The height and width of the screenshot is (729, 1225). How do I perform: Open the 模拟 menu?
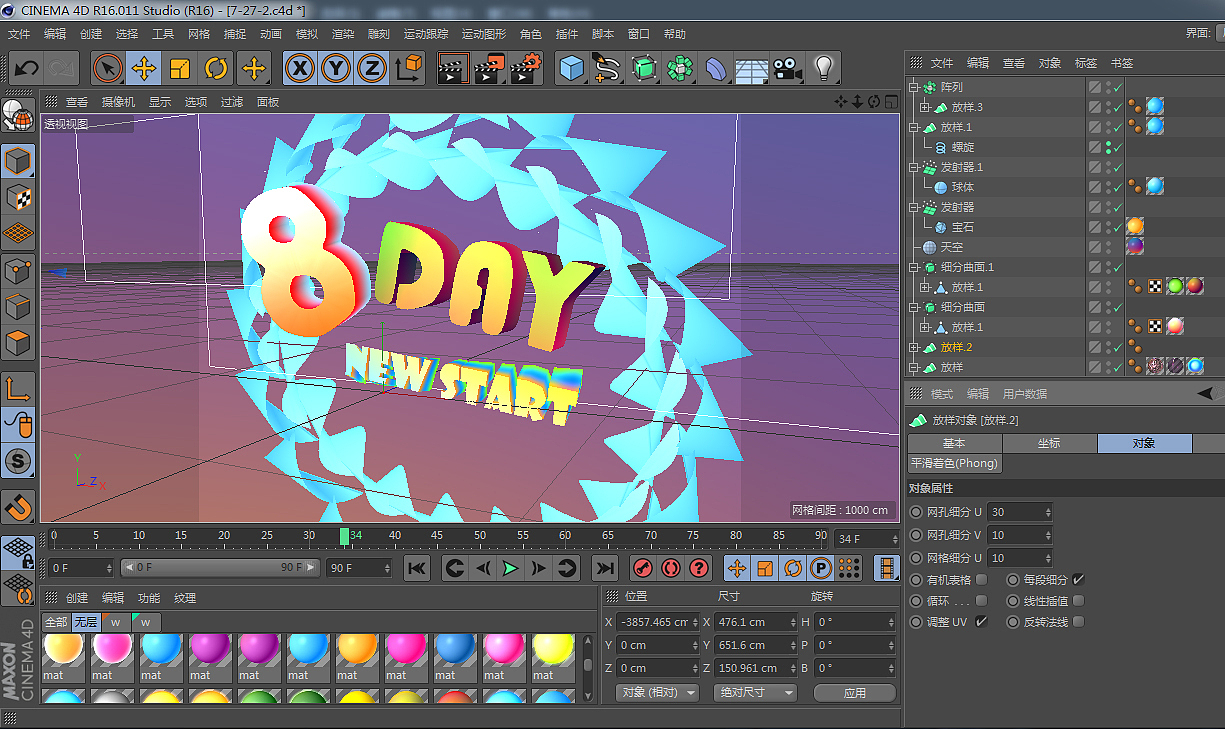(x=307, y=33)
